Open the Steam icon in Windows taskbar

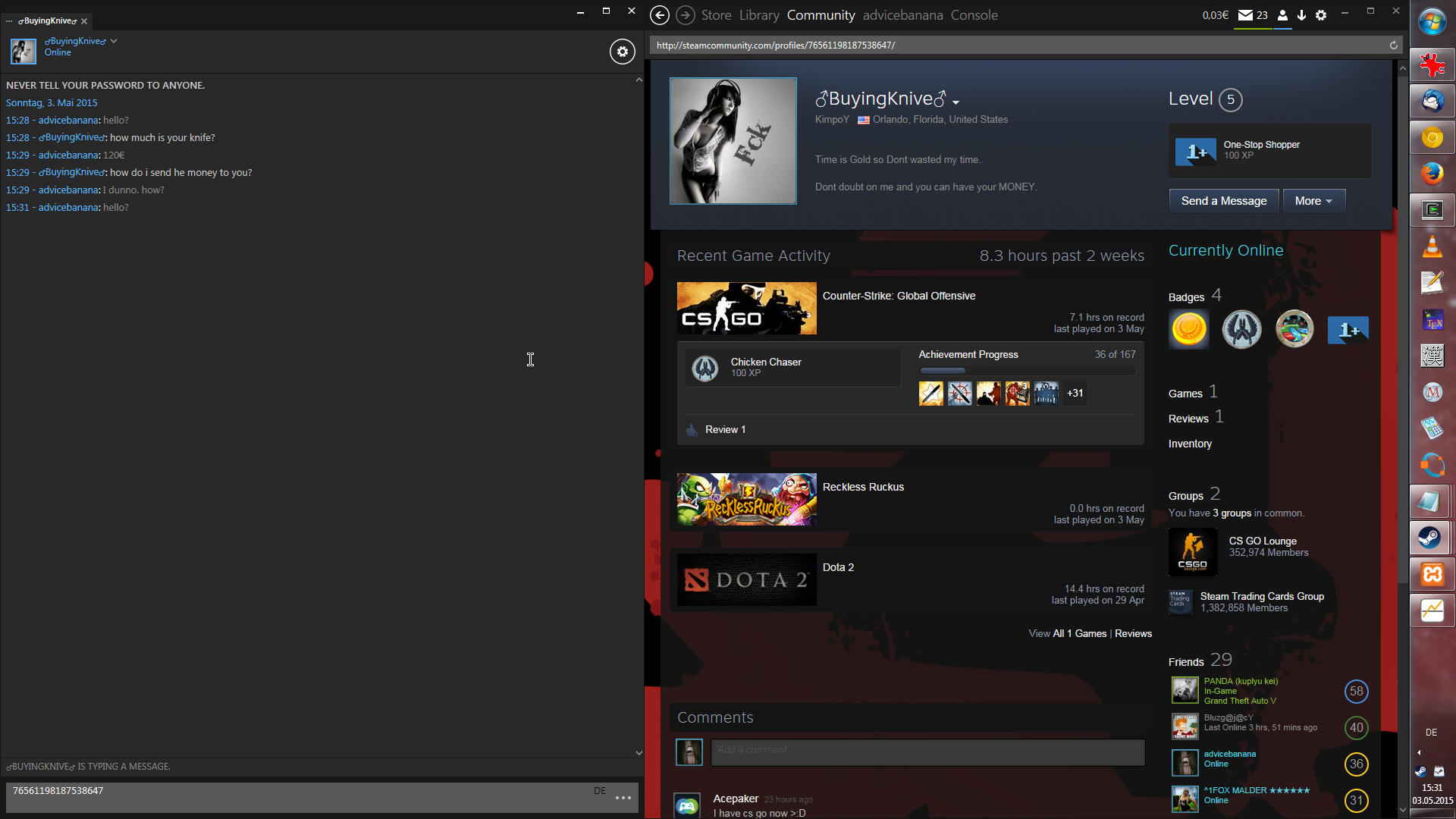pos(1432,538)
